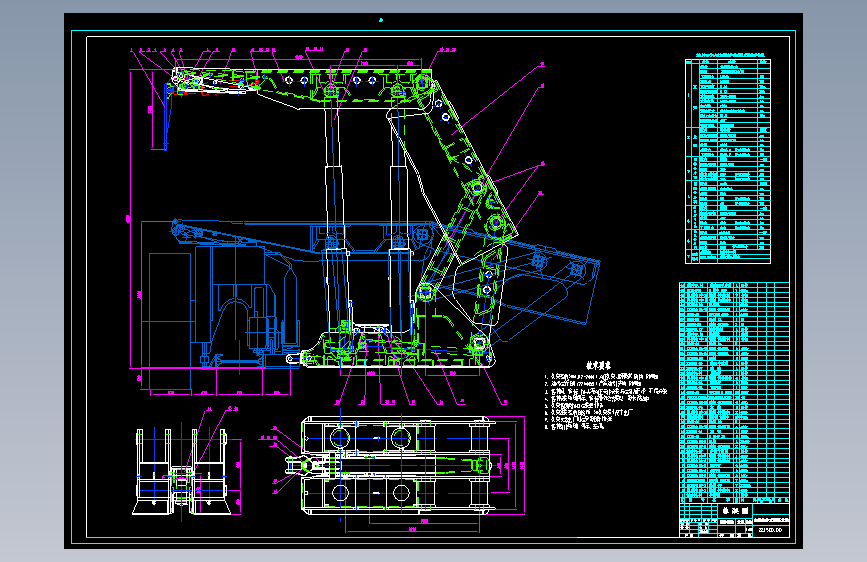Image resolution: width=867 pixels, height=562 pixels.
Task: Click the large cyan parts list table
Action: coord(734,392)
